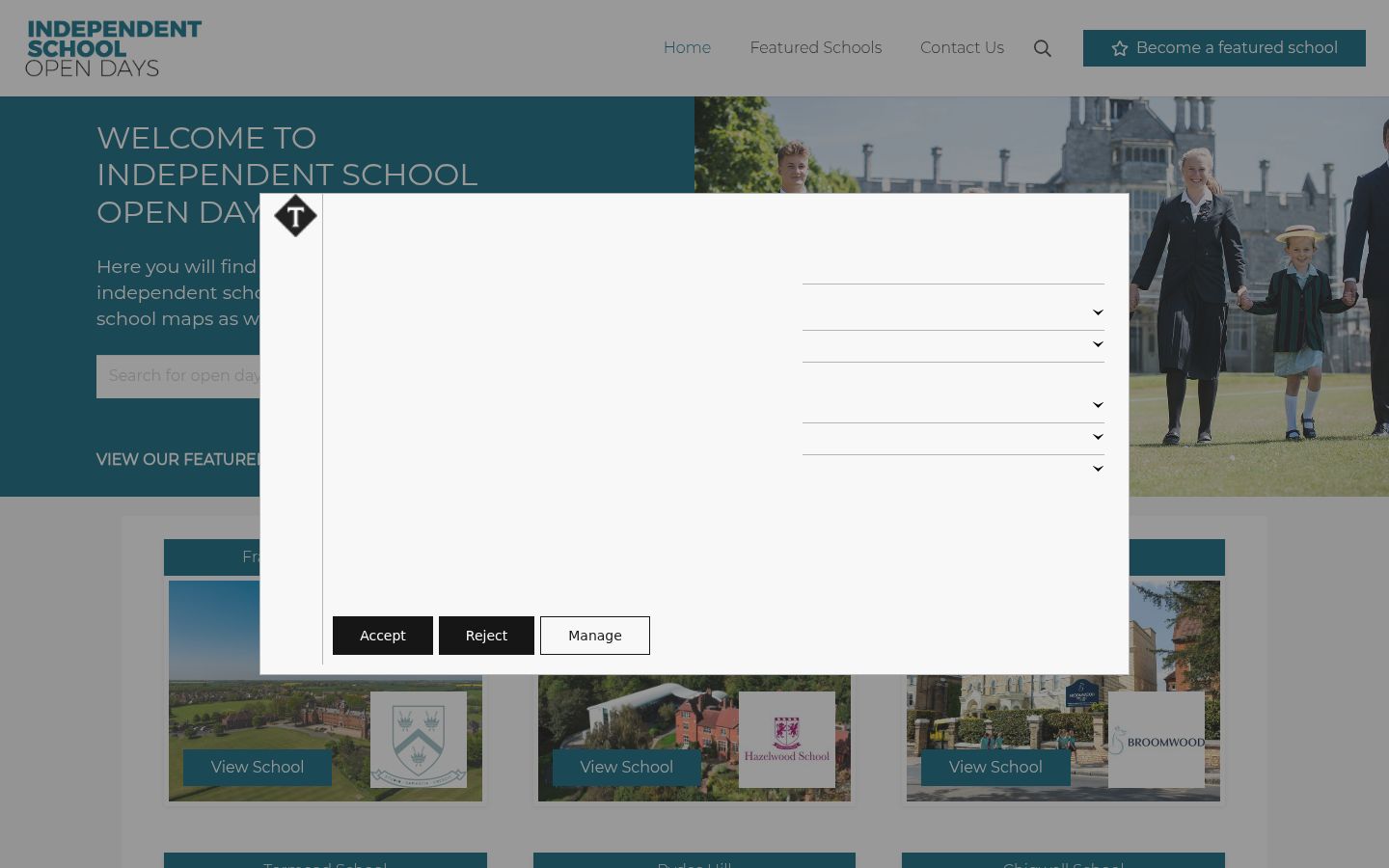Click the shield crest logo on the first school card

tap(419, 740)
